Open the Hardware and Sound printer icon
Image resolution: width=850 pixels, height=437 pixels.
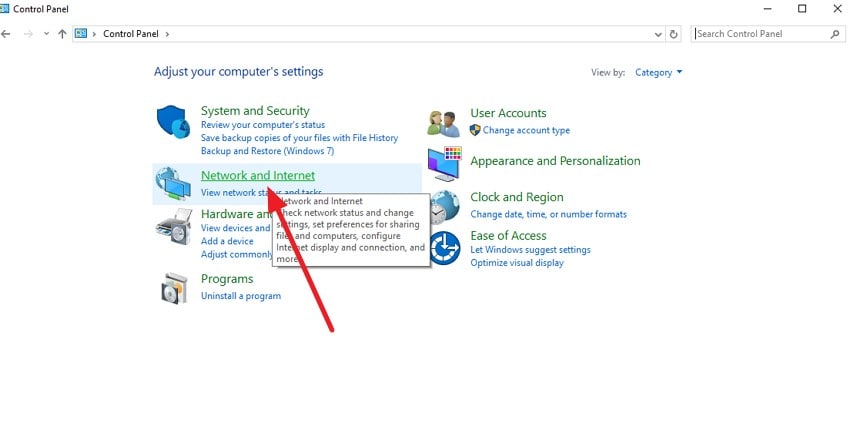[173, 227]
